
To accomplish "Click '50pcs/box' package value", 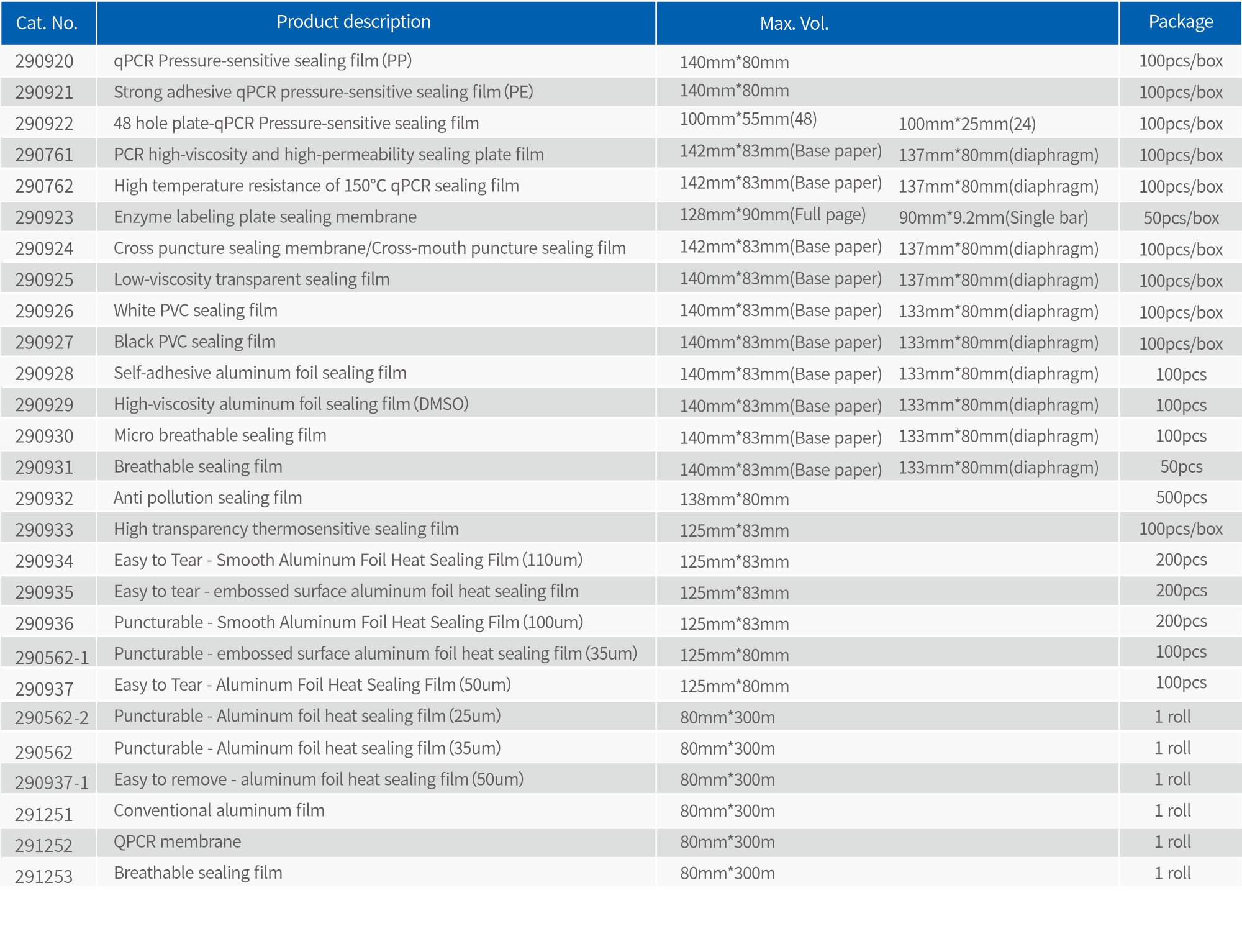I will pyautogui.click(x=1181, y=218).
